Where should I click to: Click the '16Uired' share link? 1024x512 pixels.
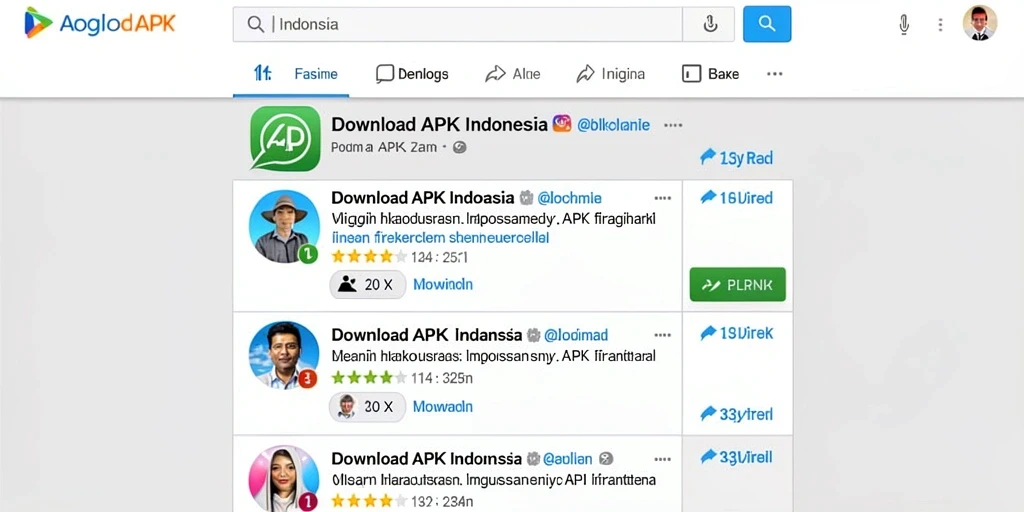click(736, 198)
